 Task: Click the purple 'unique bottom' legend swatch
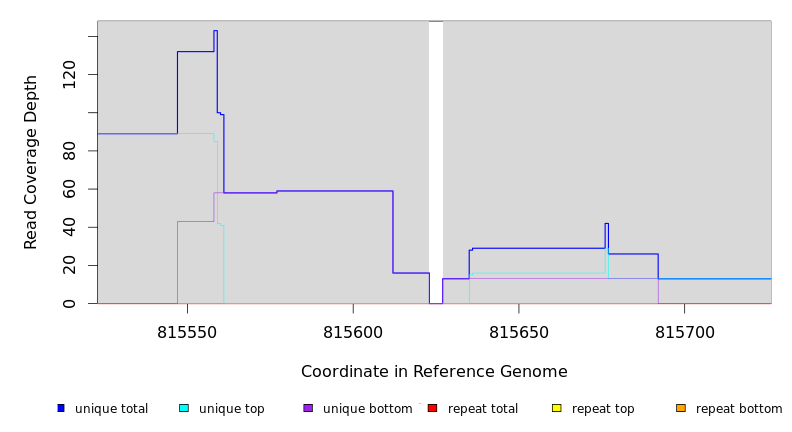pos(308,408)
